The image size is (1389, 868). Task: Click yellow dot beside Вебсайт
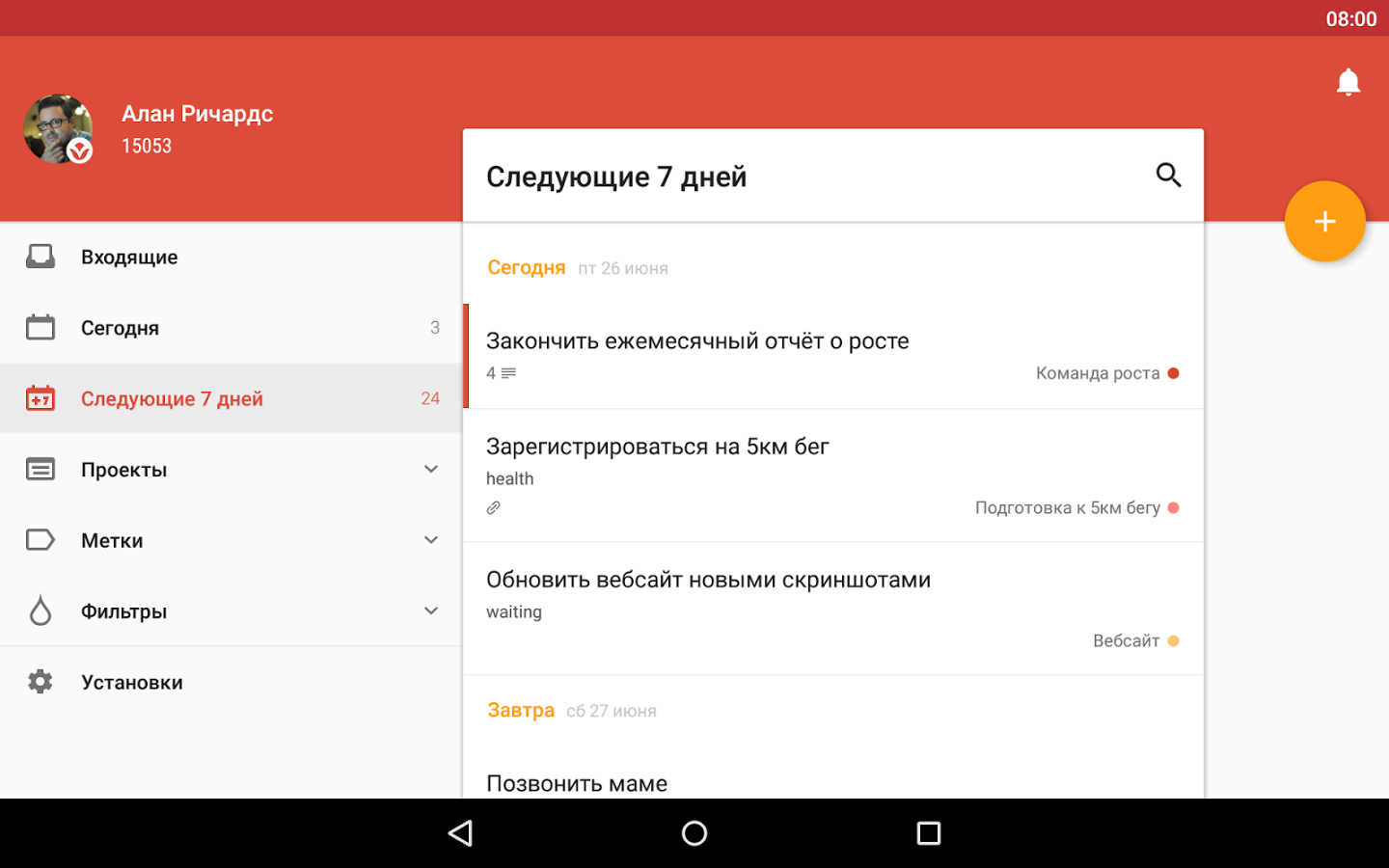point(1173,640)
